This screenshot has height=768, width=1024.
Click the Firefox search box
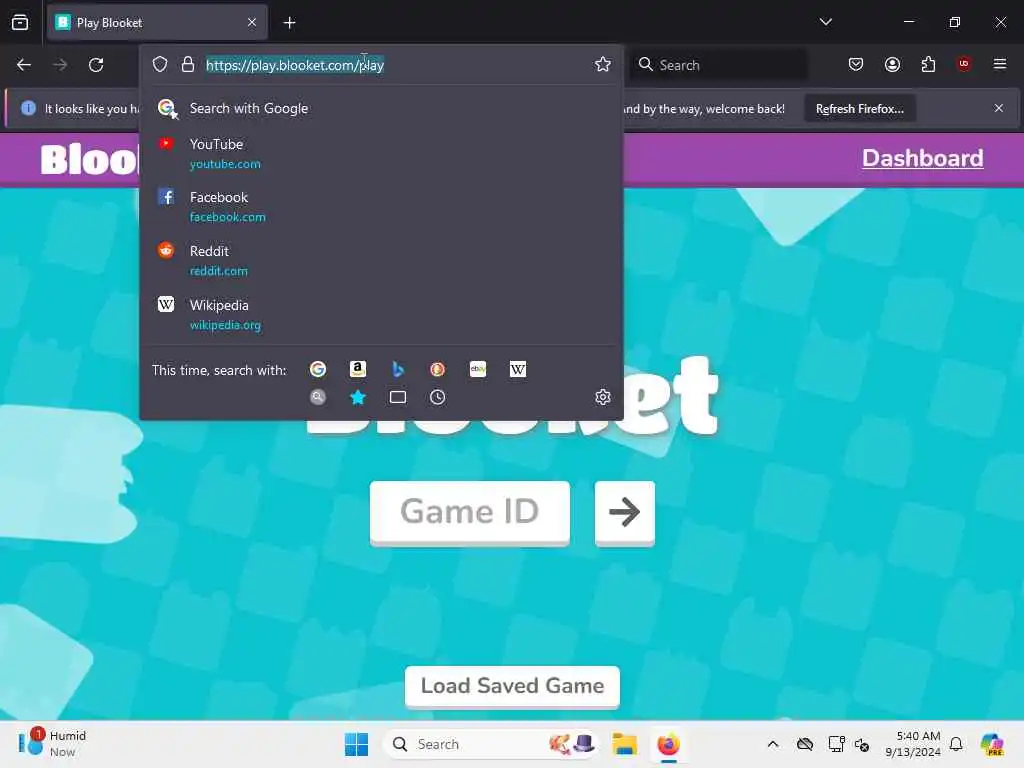click(x=718, y=65)
